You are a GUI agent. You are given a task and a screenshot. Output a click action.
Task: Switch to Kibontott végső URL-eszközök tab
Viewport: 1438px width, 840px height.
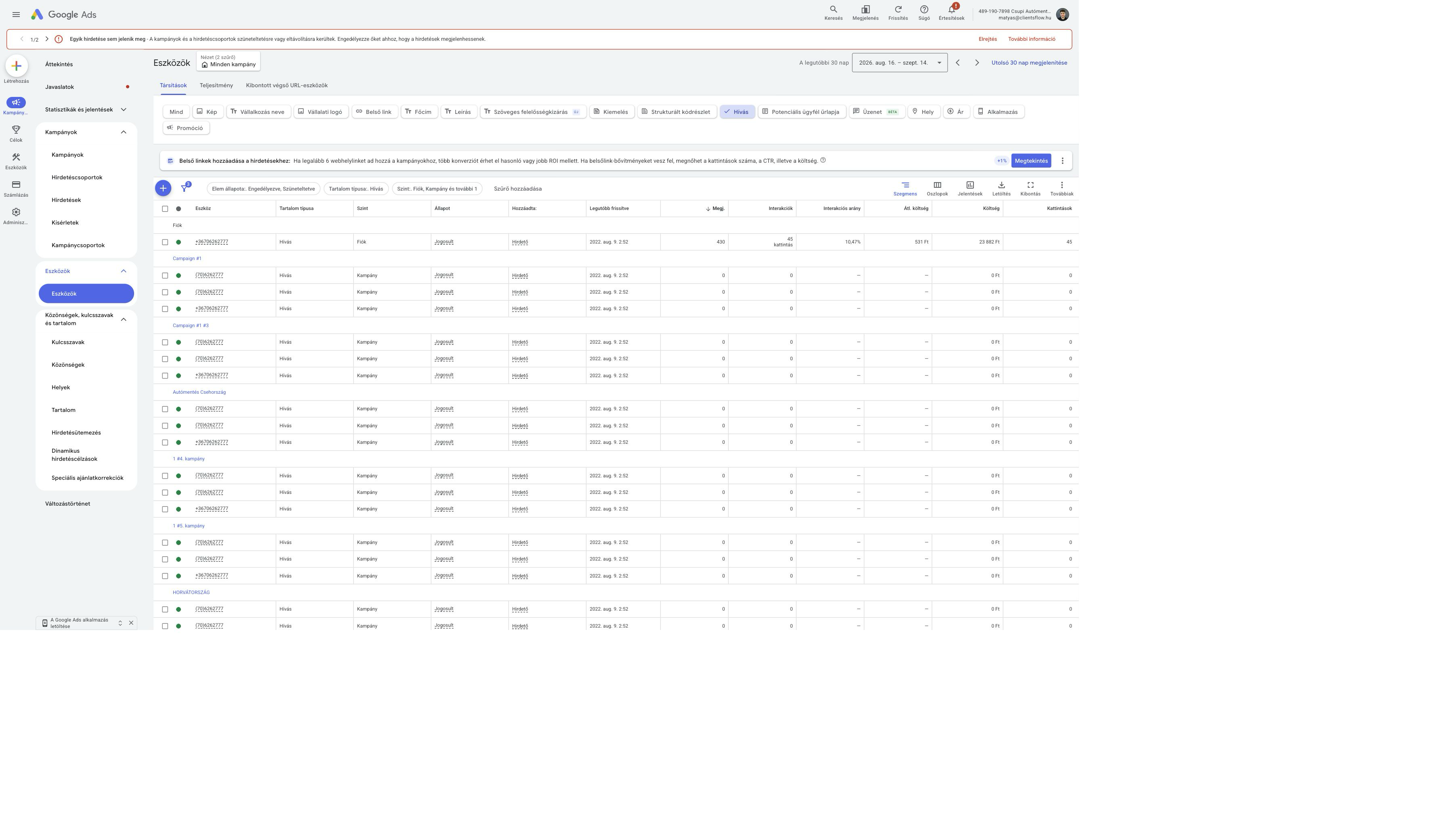pos(286,86)
